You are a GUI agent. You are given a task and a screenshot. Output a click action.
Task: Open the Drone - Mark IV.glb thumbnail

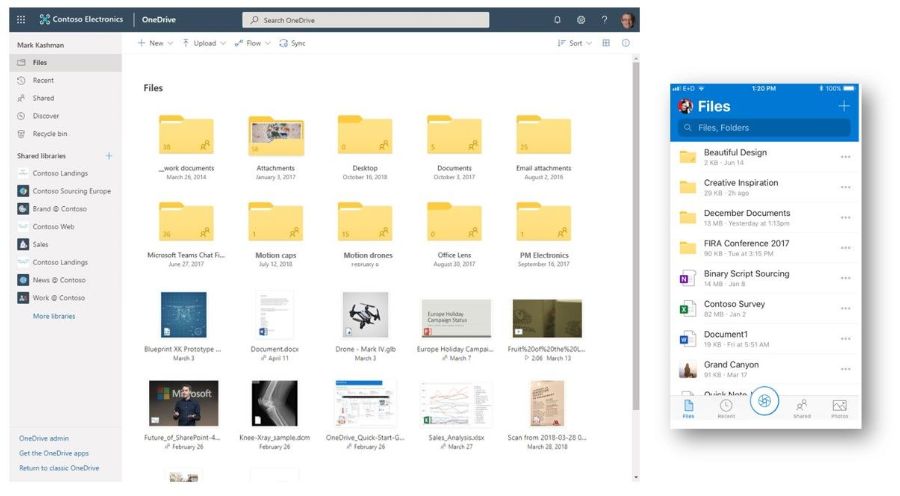tap(365, 316)
